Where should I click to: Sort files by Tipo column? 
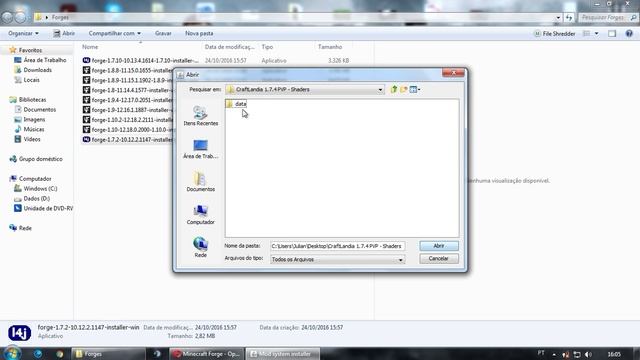click(x=267, y=47)
